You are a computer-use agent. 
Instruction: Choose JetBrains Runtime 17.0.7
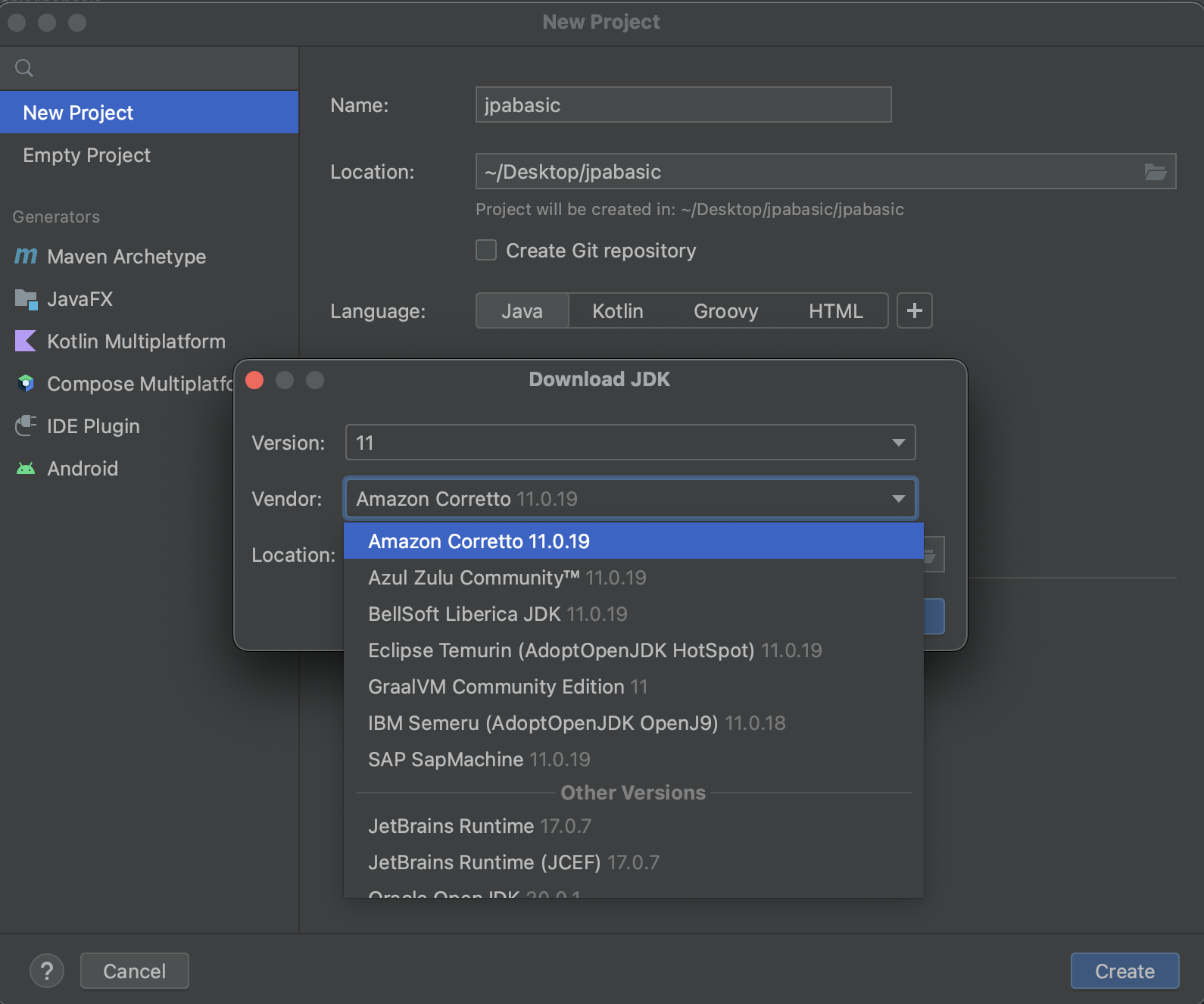(x=633, y=826)
